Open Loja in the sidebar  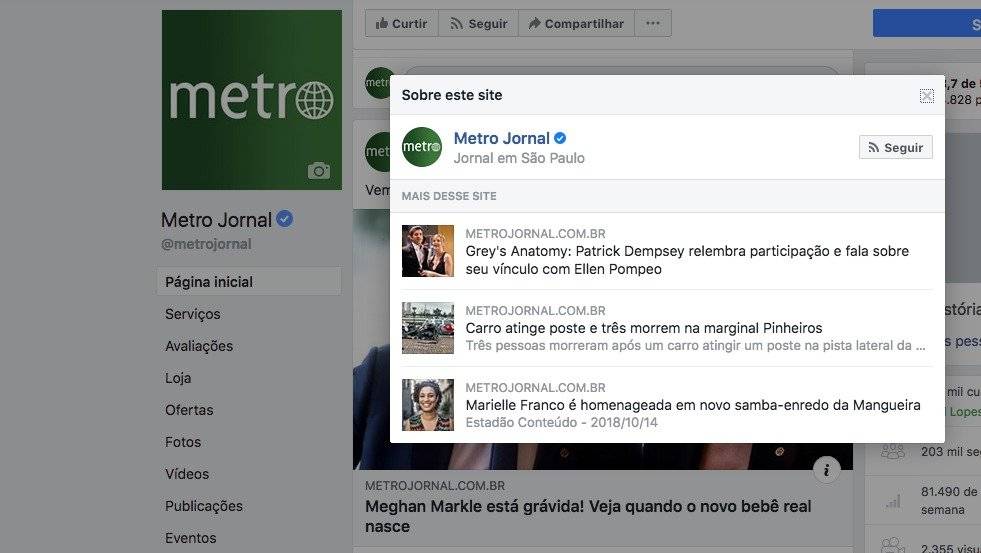(178, 378)
